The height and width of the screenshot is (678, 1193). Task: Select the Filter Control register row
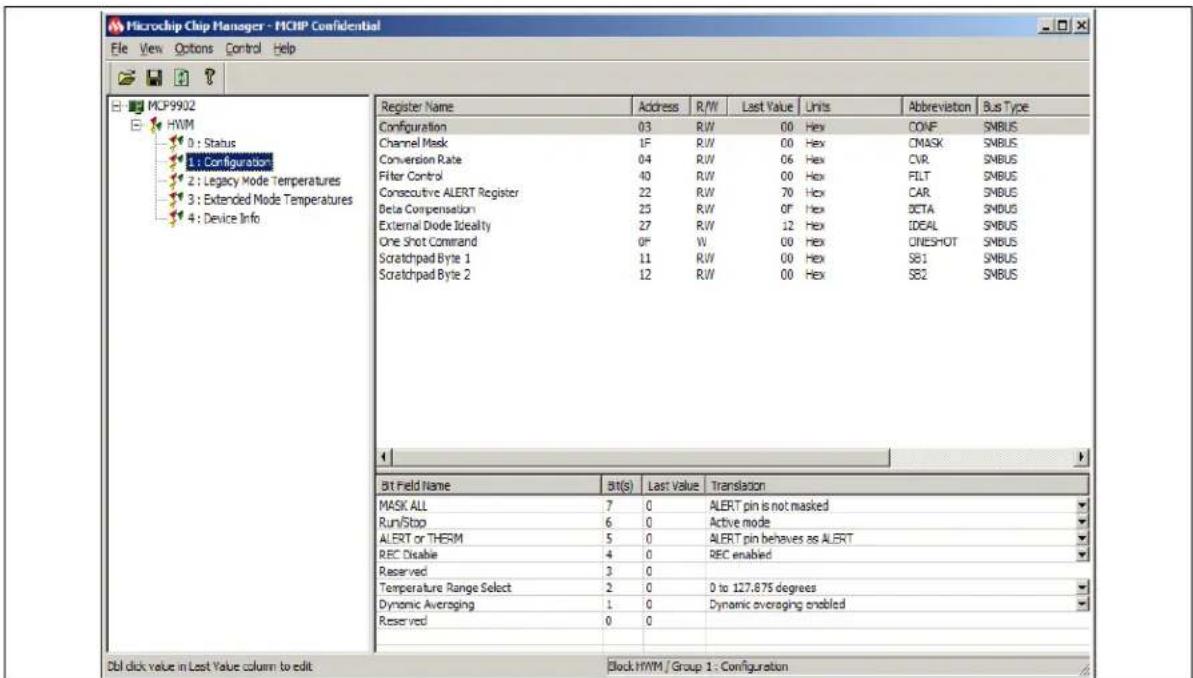coord(733,177)
